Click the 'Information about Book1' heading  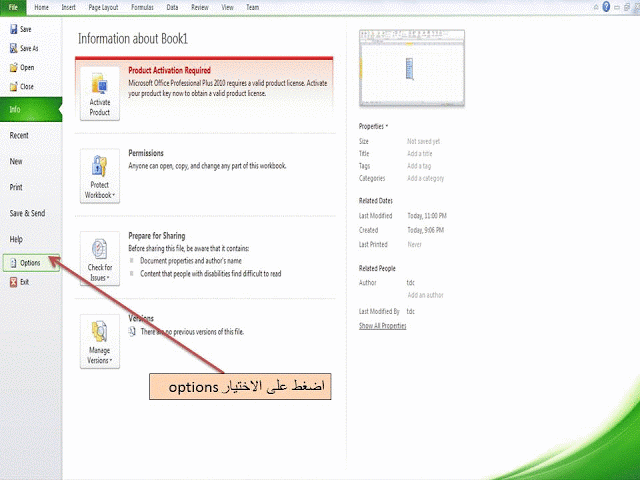(x=133, y=39)
